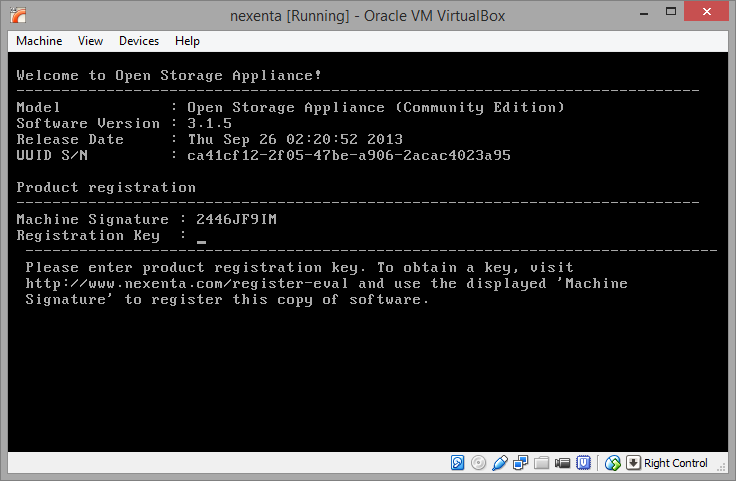Click the VirtualBox logo in title bar
The width and height of the screenshot is (736, 481).
18,15
